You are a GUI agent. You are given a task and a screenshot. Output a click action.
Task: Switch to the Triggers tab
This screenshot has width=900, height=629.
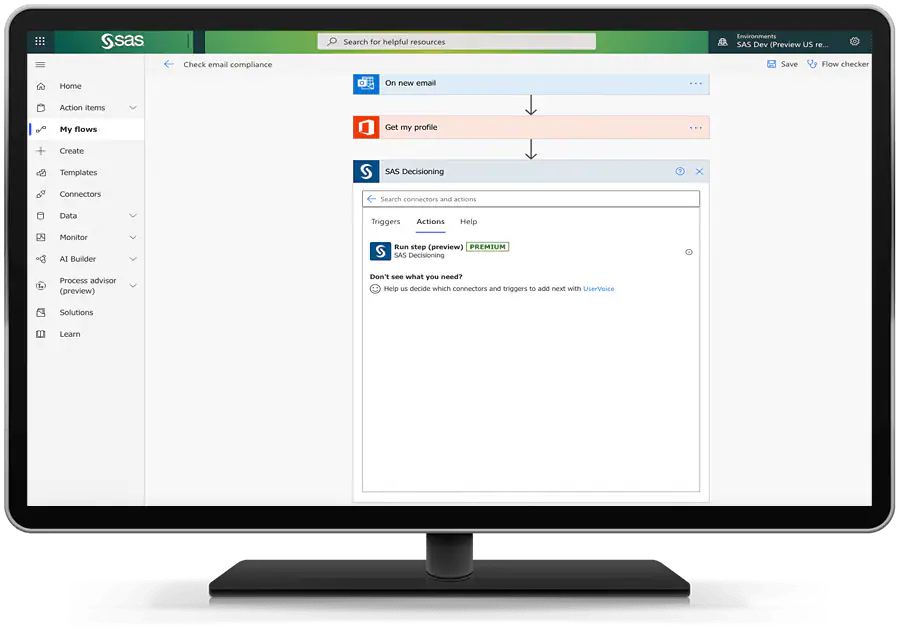tap(386, 222)
